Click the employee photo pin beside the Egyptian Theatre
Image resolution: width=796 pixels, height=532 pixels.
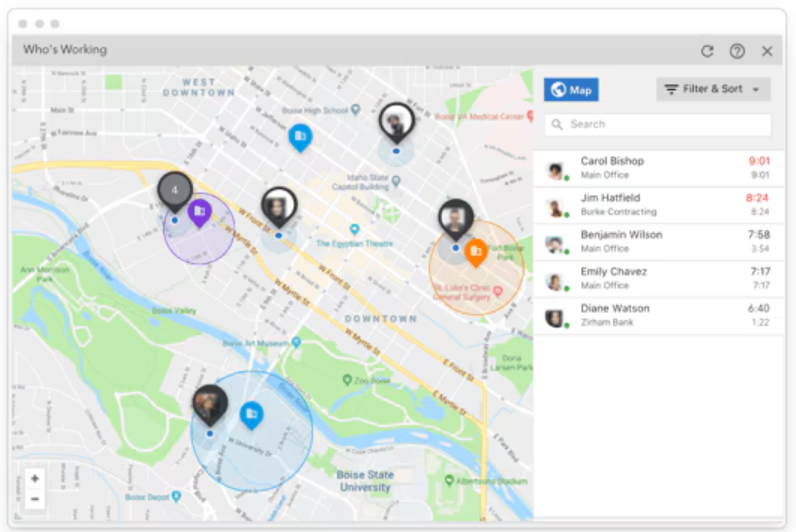(279, 206)
